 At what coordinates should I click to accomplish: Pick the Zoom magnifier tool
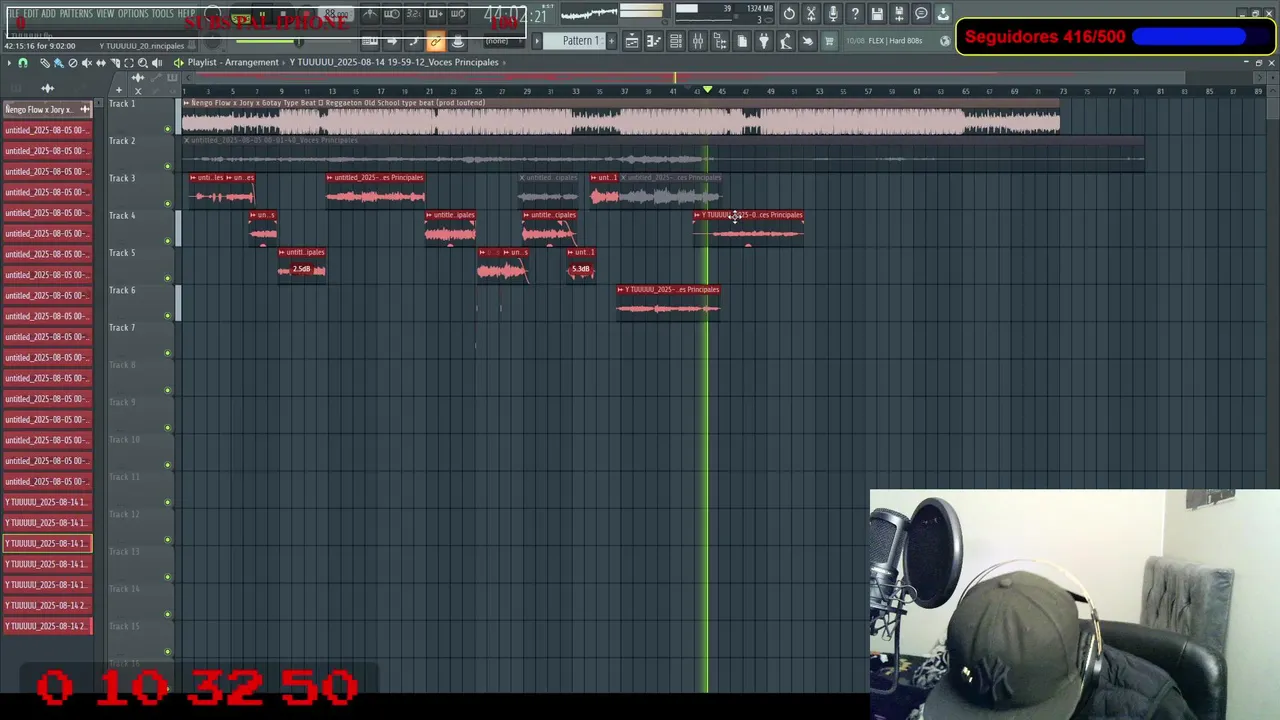coord(143,63)
